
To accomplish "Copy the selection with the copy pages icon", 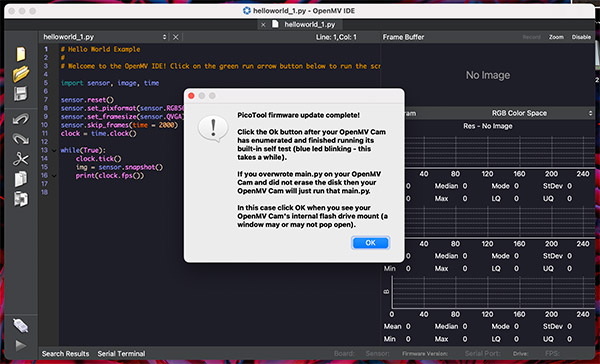I will (21, 179).
